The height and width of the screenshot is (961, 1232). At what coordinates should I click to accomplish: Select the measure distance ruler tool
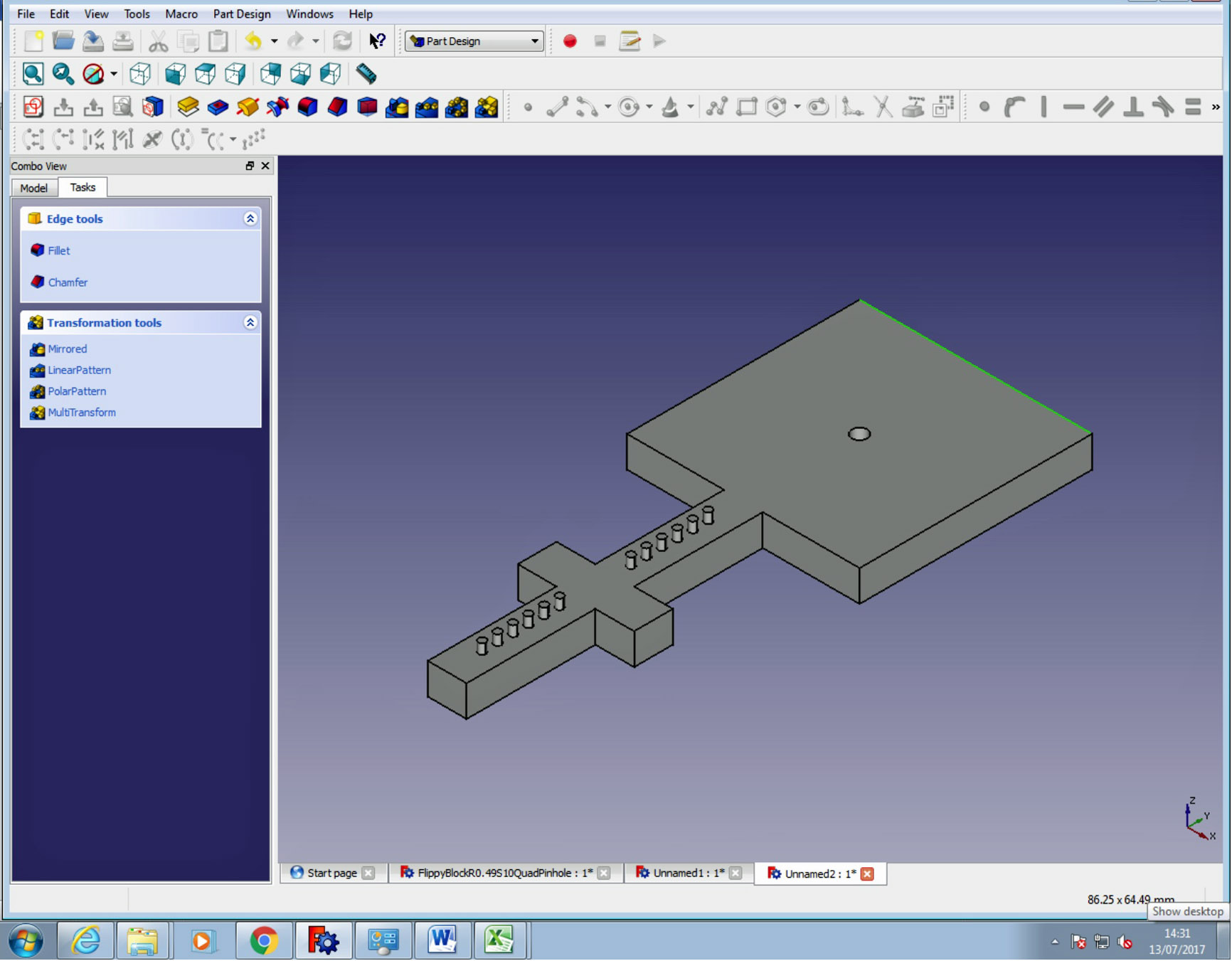click(x=366, y=73)
